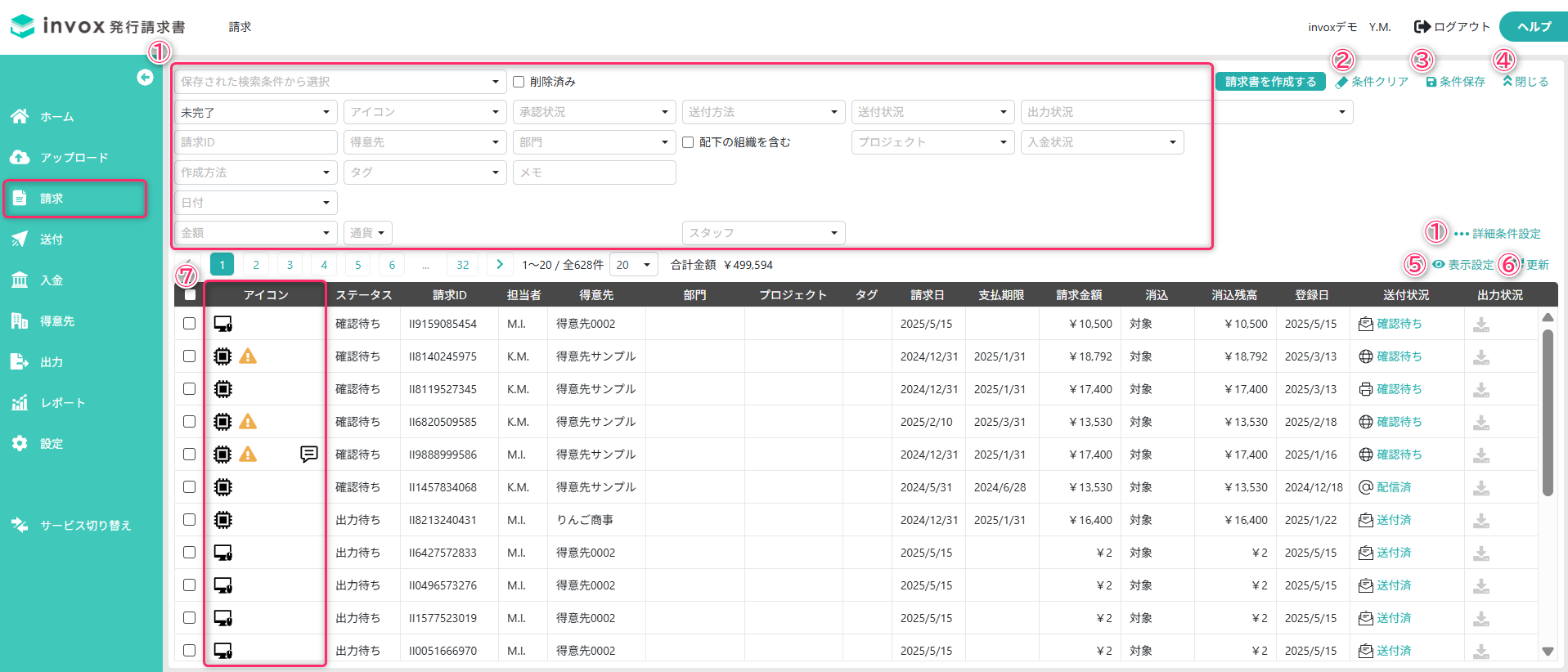
Task: Click the 条件クリア eraser icon
Action: tap(1341, 83)
